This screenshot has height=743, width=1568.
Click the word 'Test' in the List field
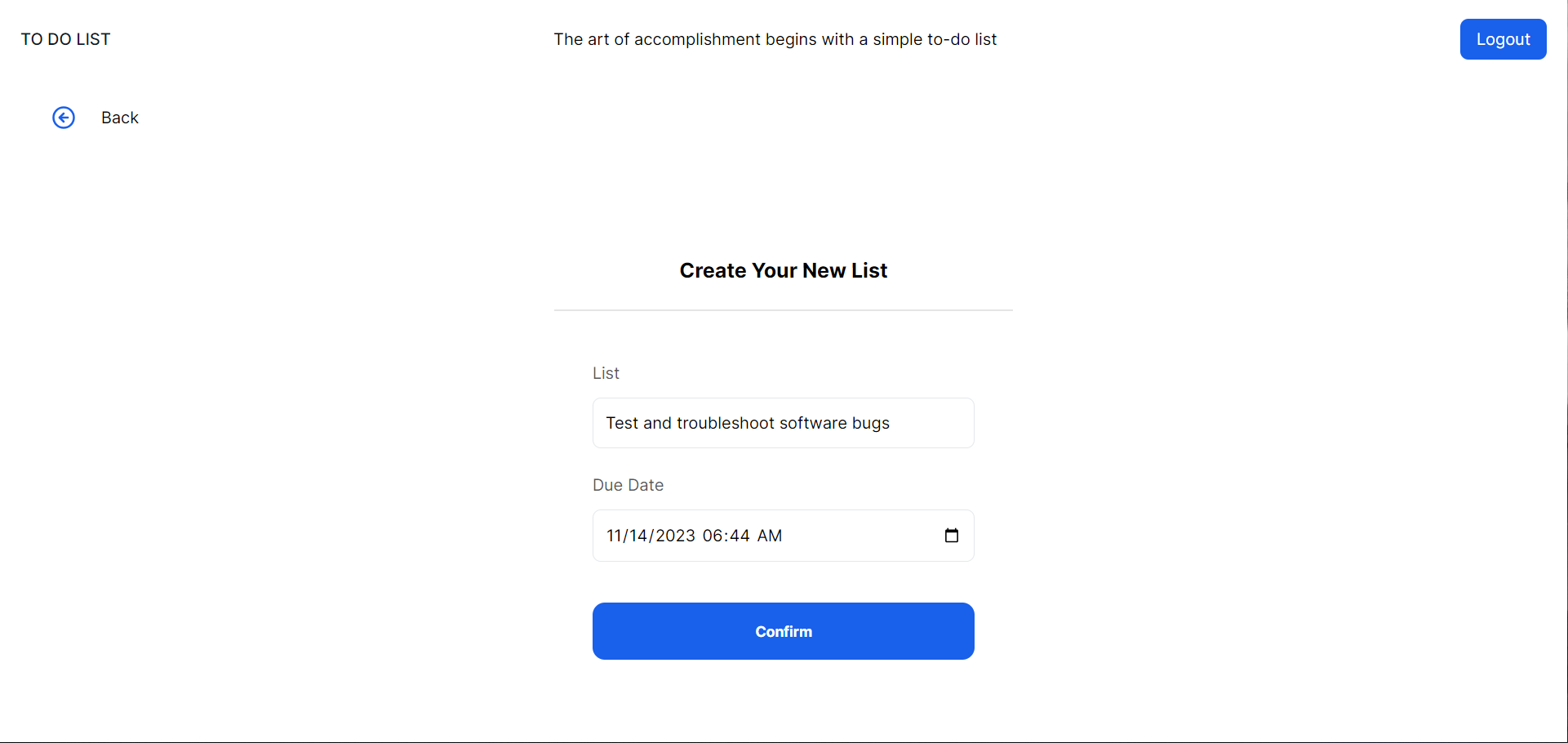point(621,423)
